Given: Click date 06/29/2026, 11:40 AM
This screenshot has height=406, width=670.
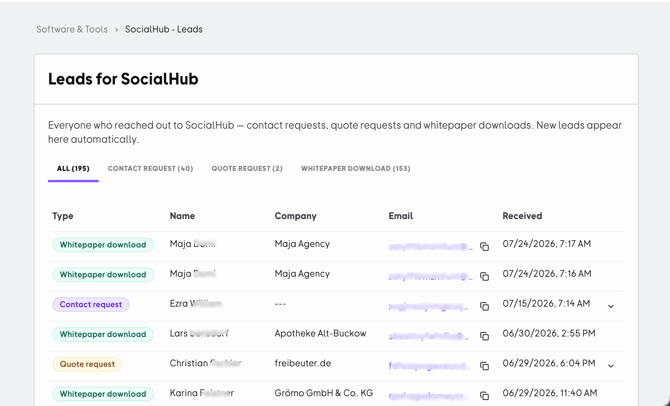Looking at the screenshot, I should tap(550, 393).
